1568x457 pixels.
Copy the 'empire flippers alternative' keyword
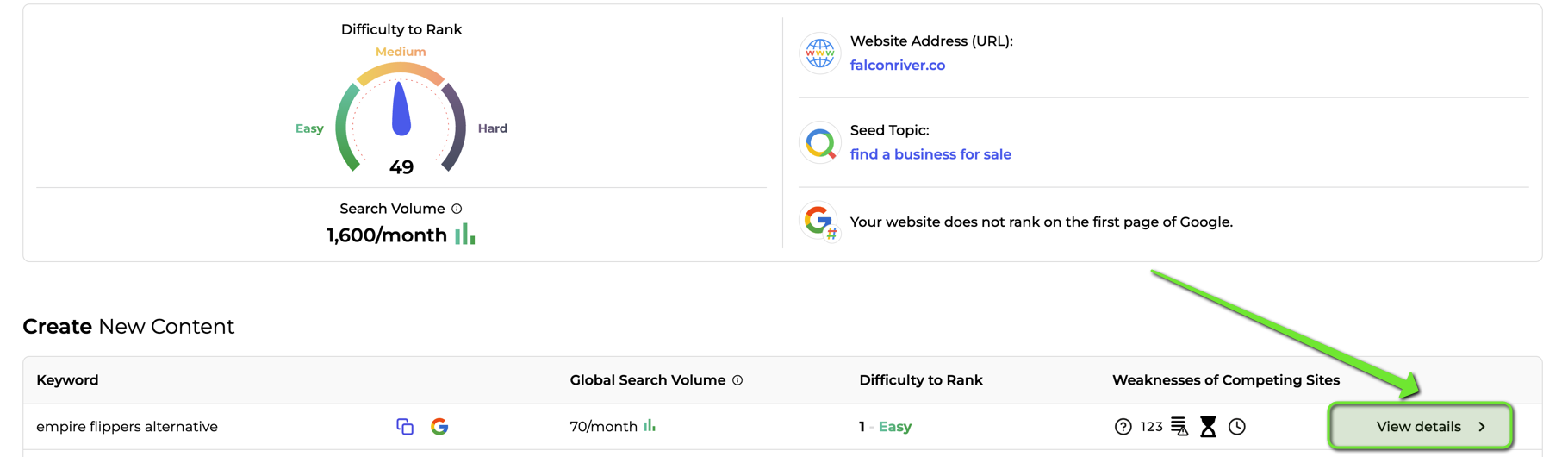(x=405, y=426)
